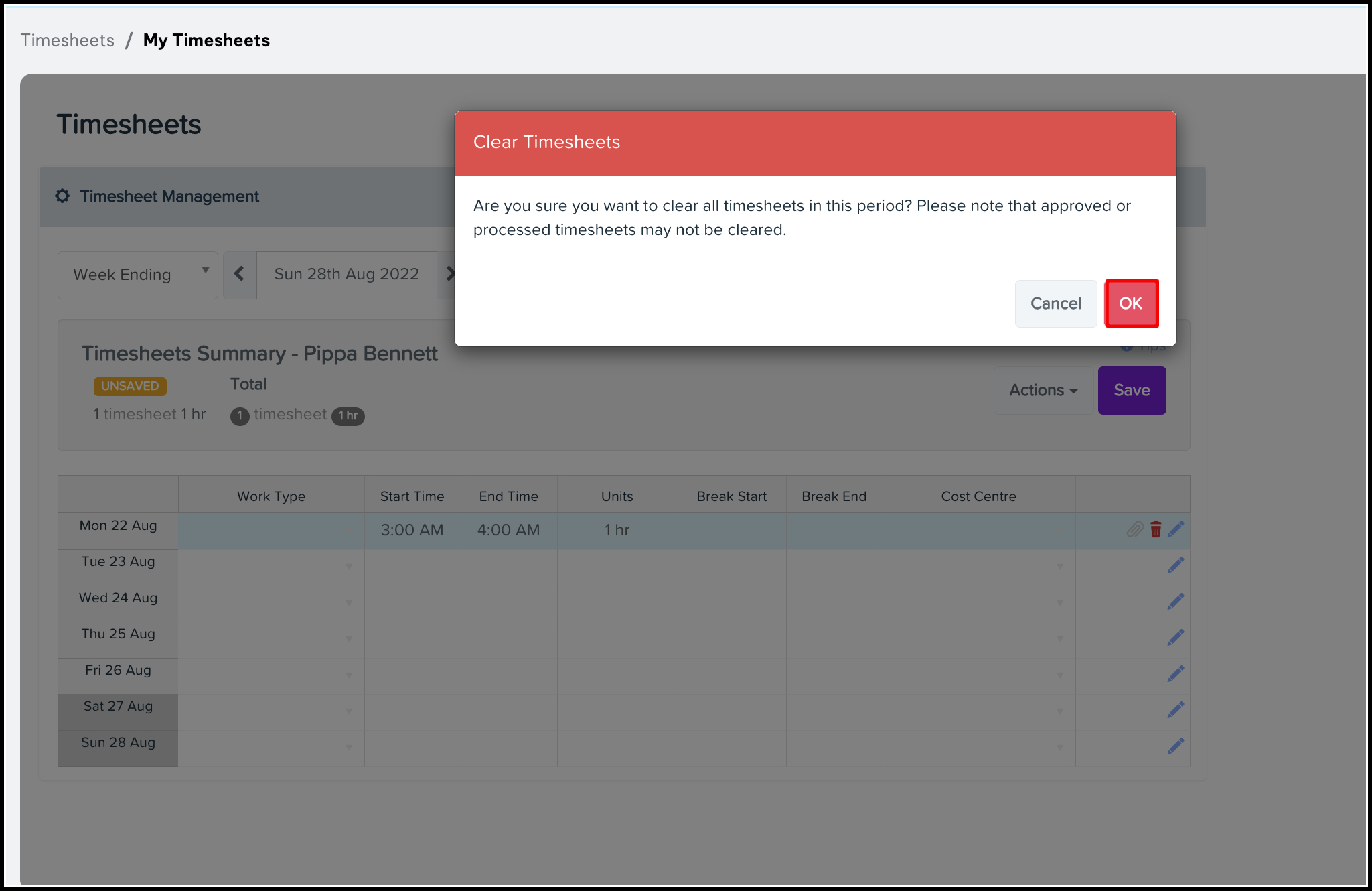Open attachments for Mon 22 Aug row

(x=1135, y=529)
